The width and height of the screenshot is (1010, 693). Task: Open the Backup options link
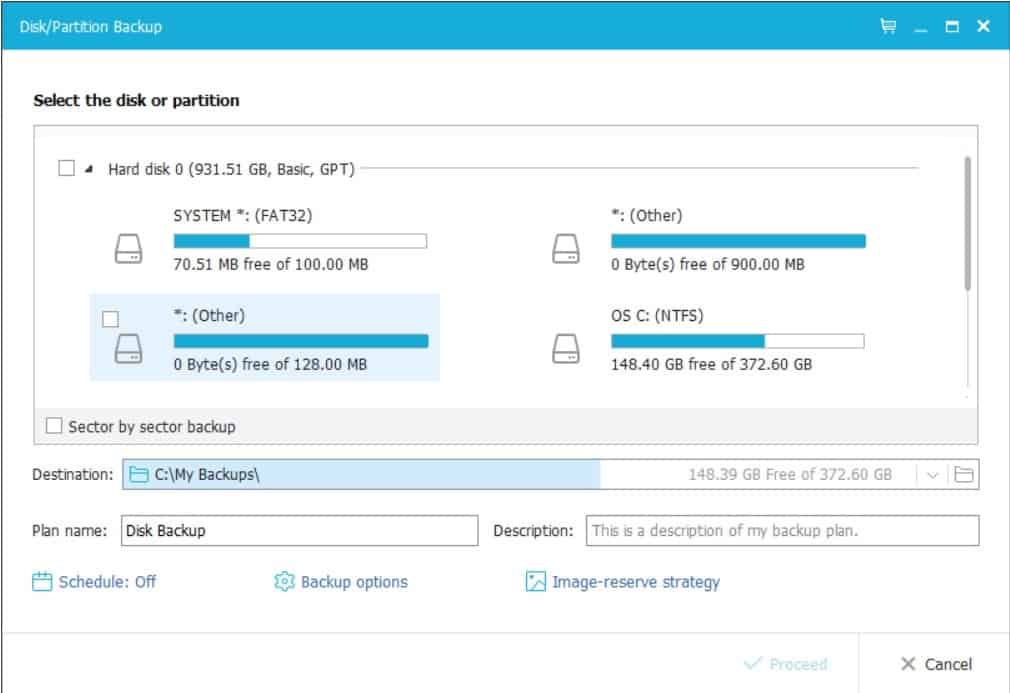[x=354, y=582]
